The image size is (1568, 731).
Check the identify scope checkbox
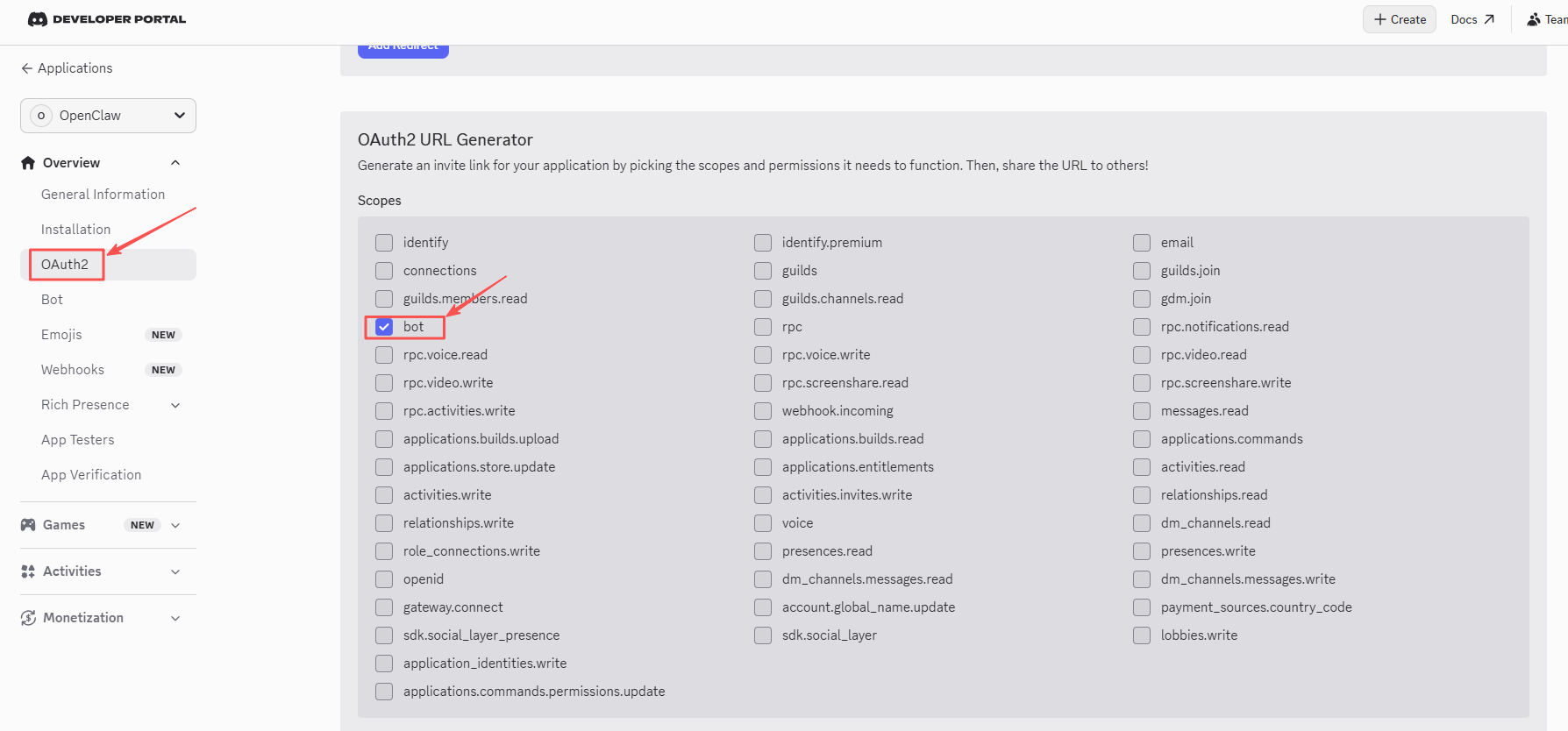point(384,243)
